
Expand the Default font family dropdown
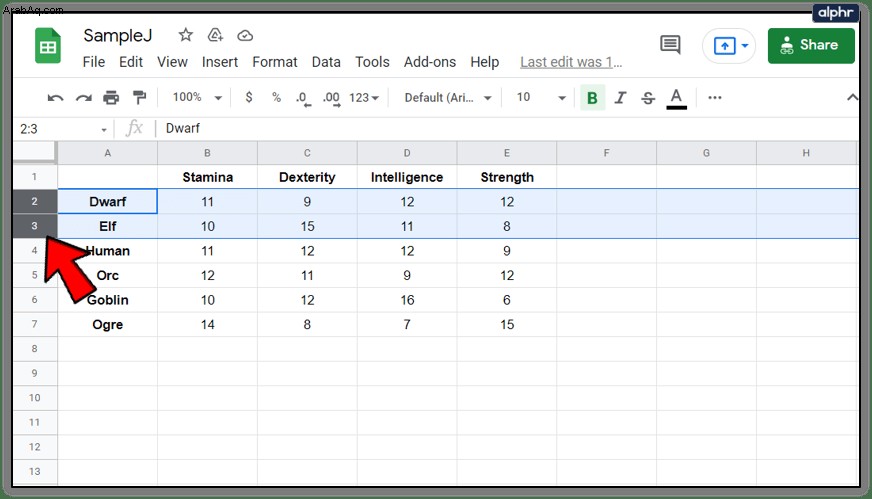pyautogui.click(x=448, y=98)
